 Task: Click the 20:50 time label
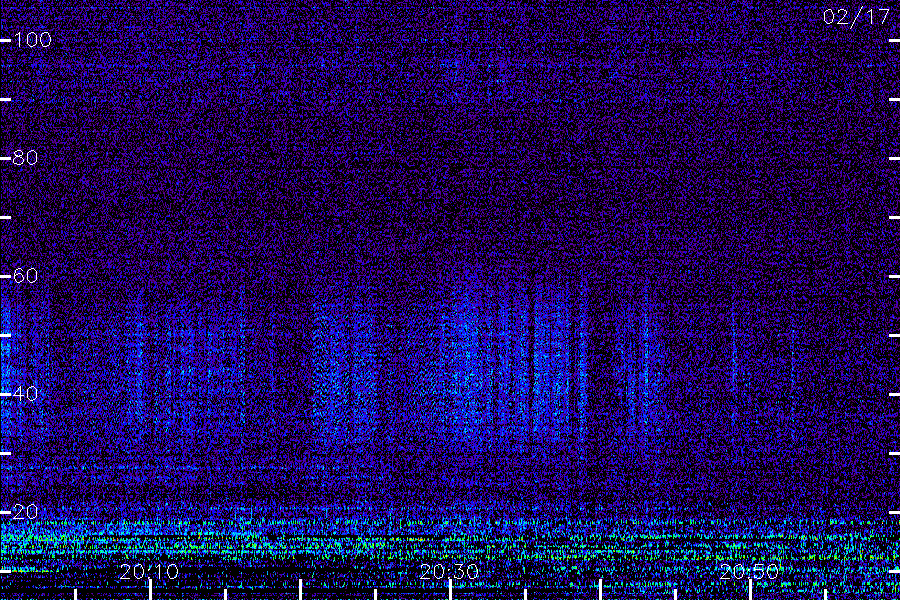tap(749, 571)
